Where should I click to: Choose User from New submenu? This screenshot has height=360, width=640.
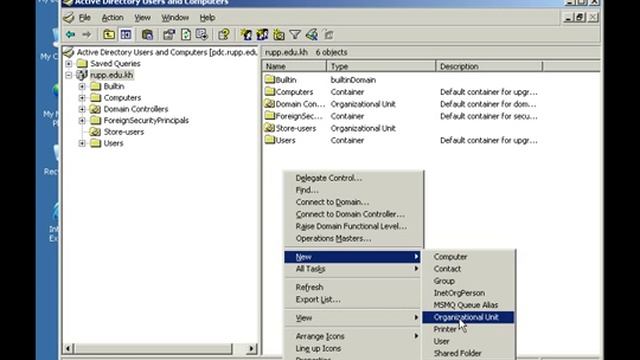(x=468, y=341)
